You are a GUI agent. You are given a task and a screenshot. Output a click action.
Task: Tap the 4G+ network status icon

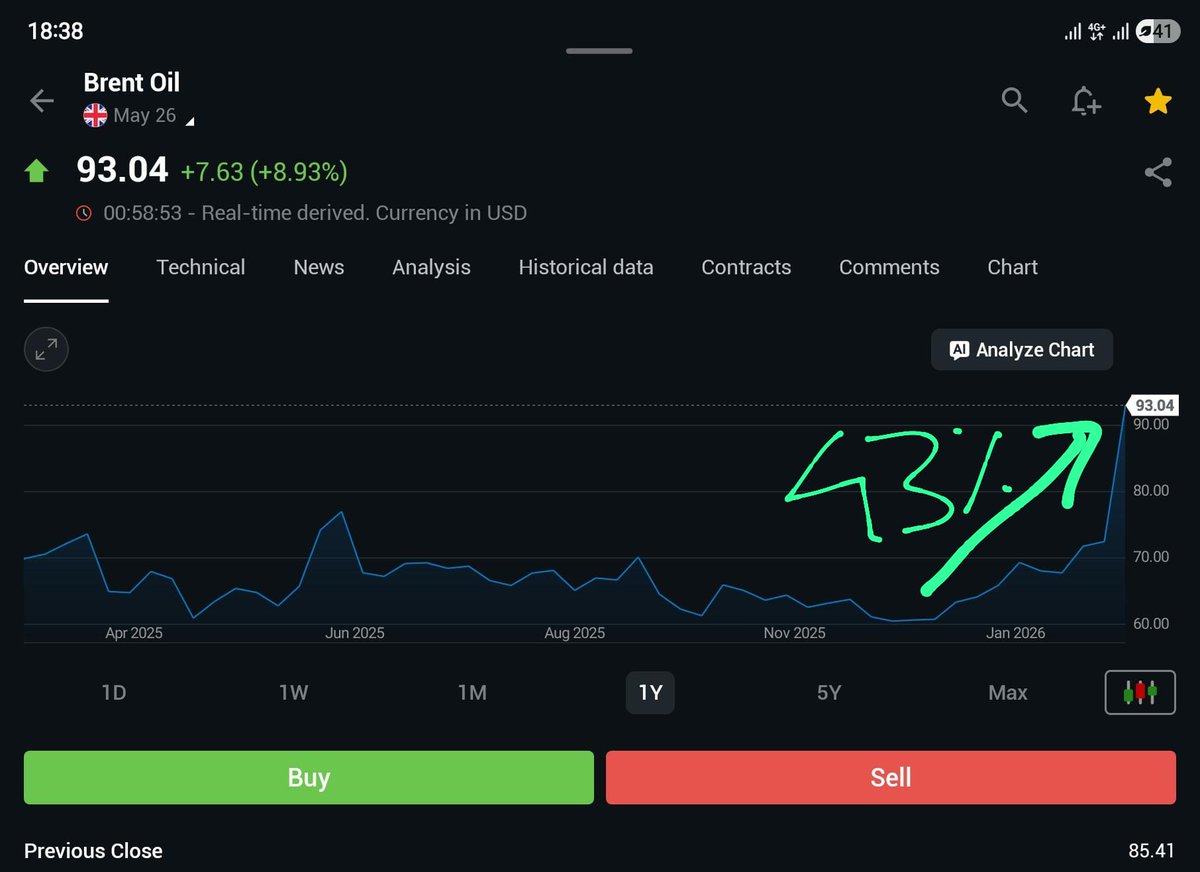tap(1097, 32)
